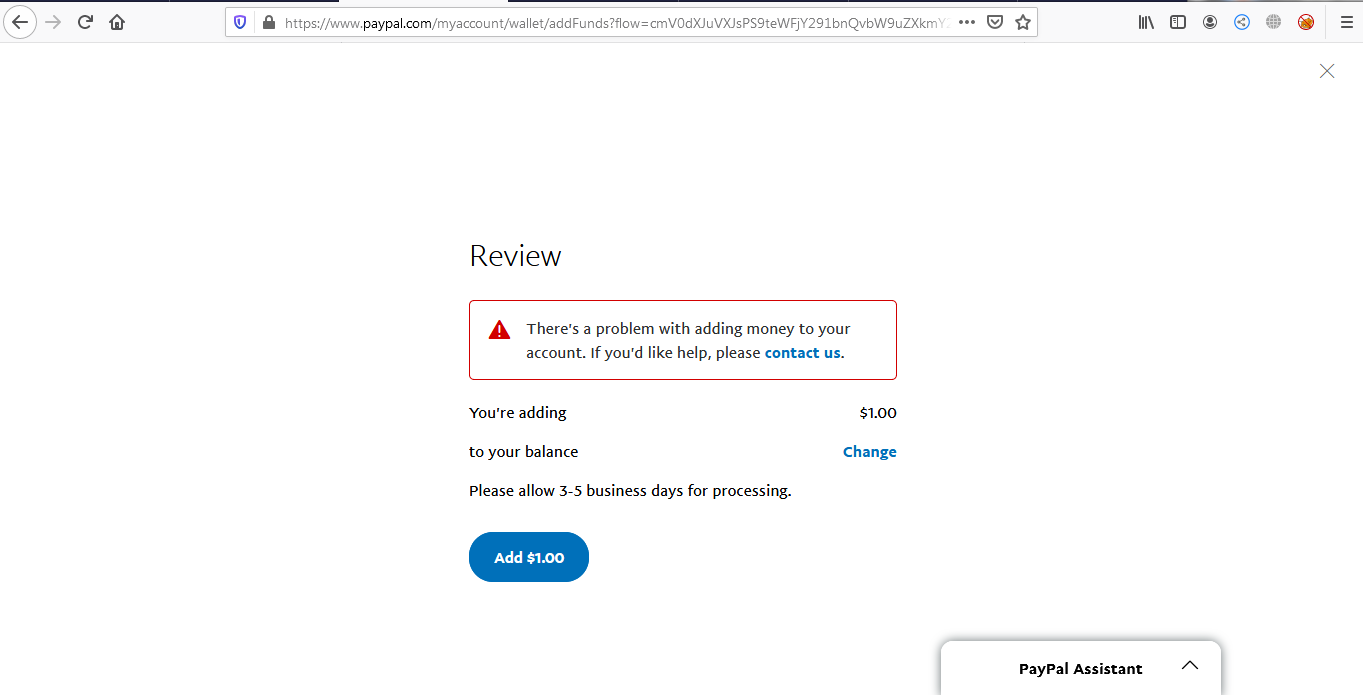
Task: Click the gray globe extension icon
Action: pos(1273,22)
